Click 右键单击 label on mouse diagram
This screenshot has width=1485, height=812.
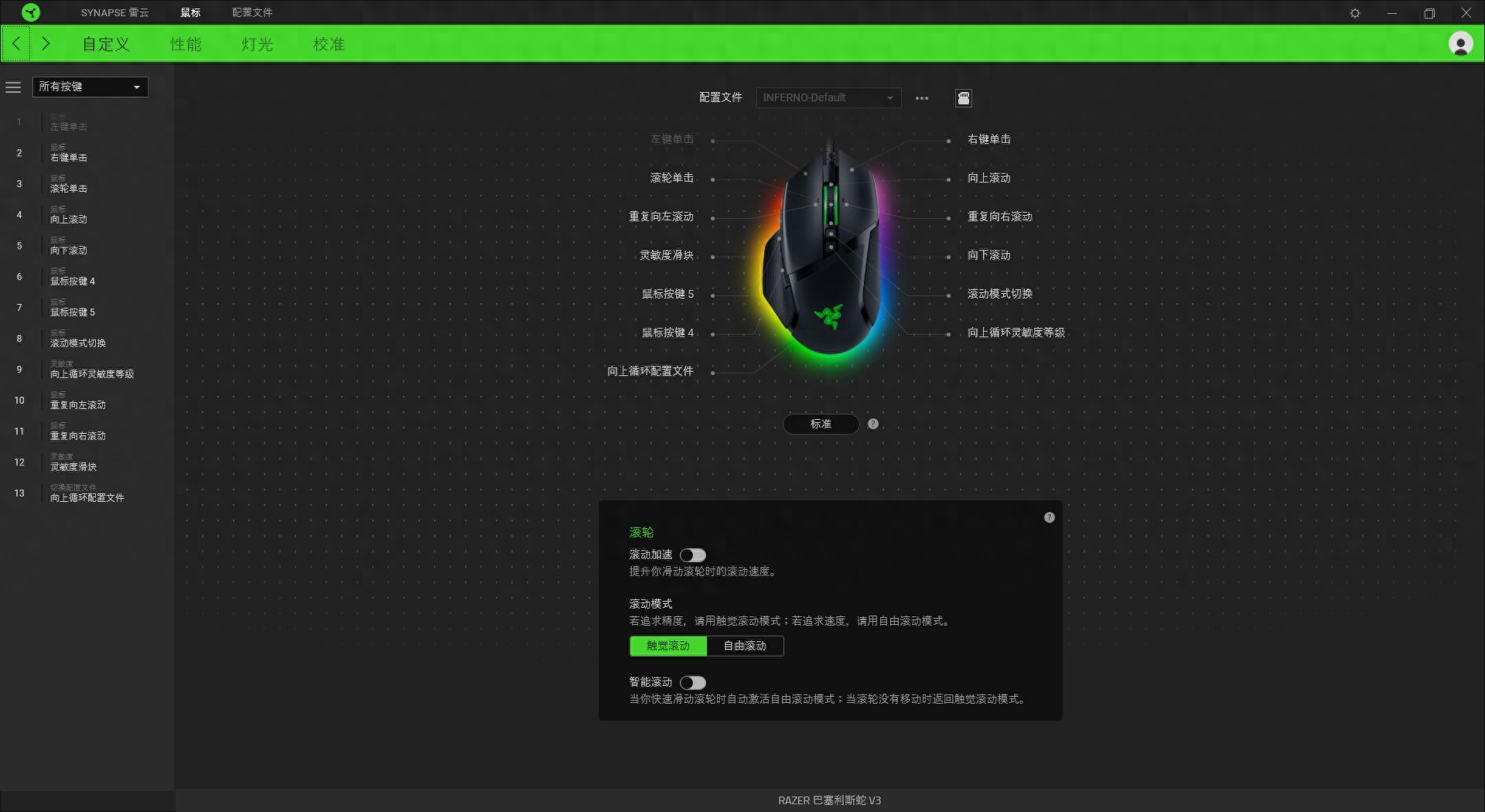(x=989, y=139)
